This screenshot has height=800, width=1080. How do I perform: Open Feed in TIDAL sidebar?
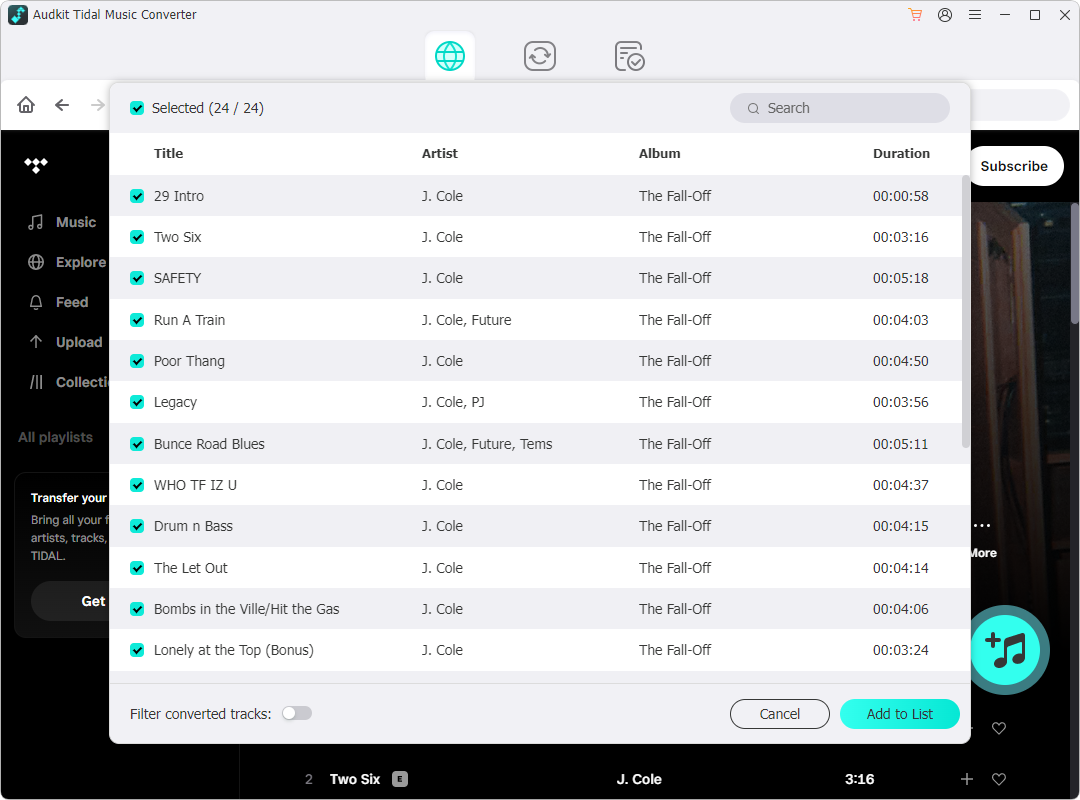tap(58, 302)
